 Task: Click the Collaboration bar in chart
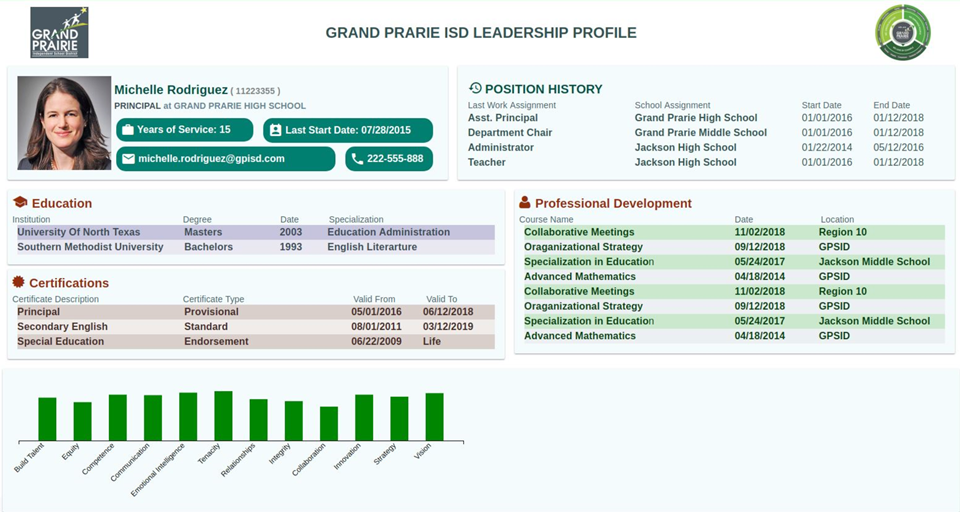click(x=329, y=424)
